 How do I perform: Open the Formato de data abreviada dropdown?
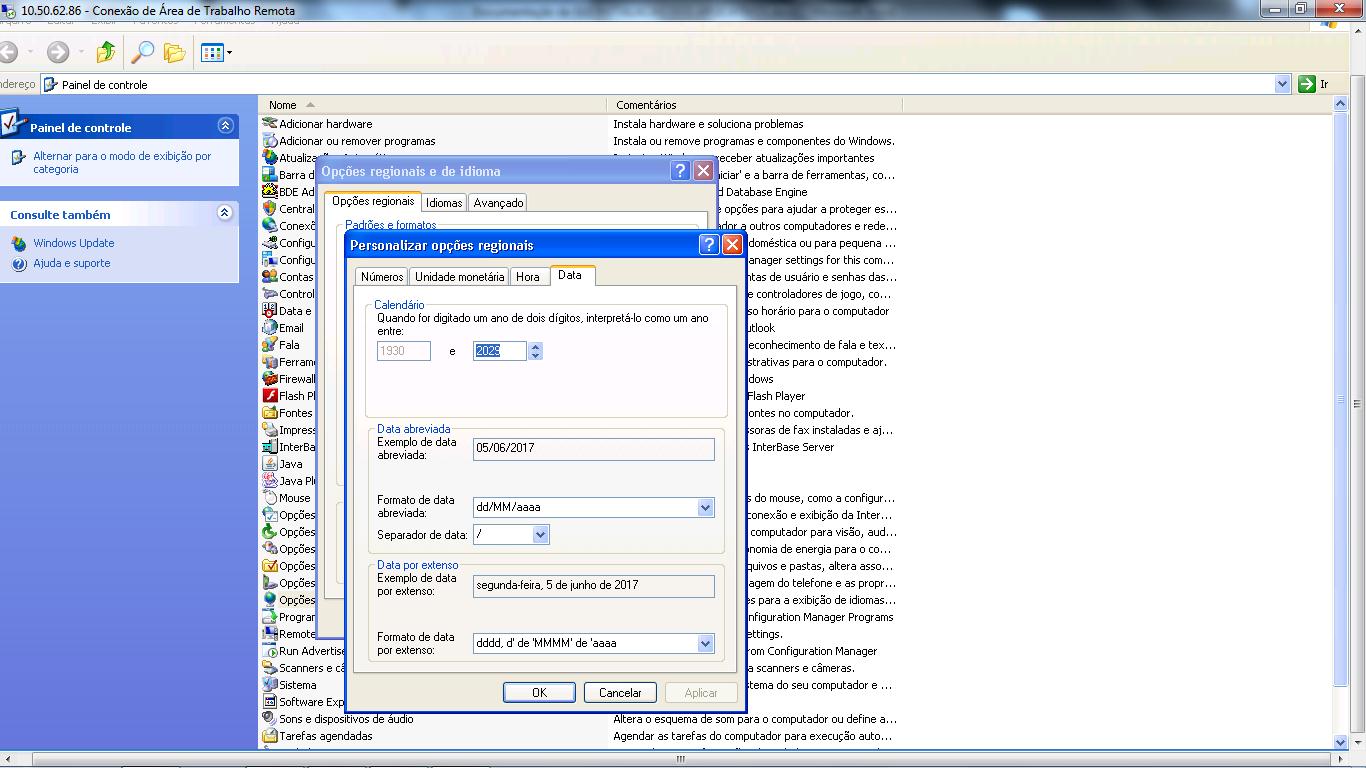pos(705,508)
